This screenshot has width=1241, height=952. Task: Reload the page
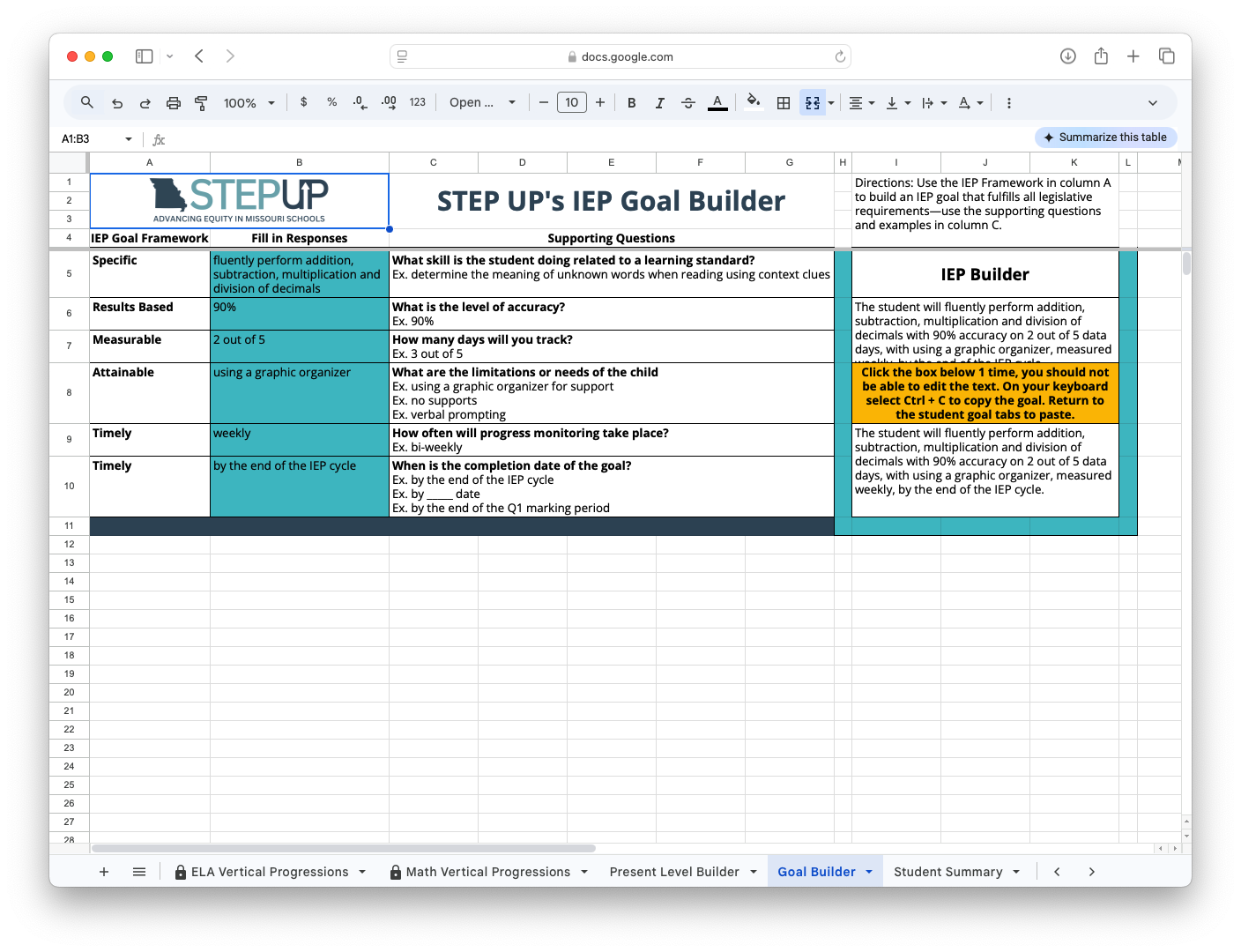click(x=840, y=56)
